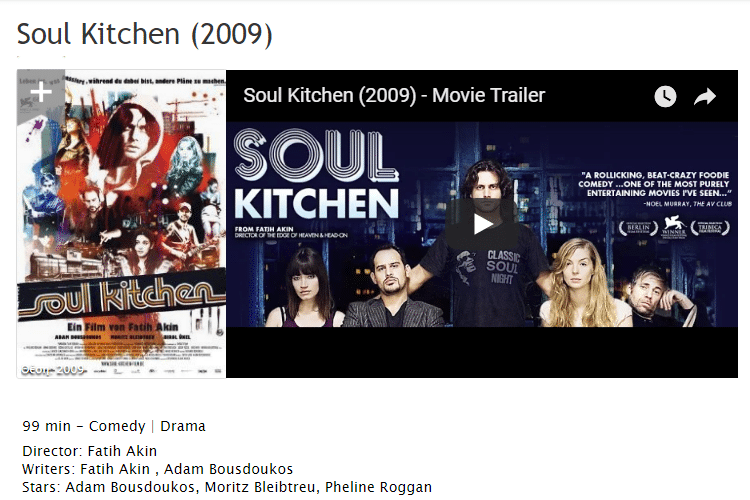Click Fatih Akin in the Writers line
Image resolution: width=750 pixels, height=500 pixels.
pos(115,469)
